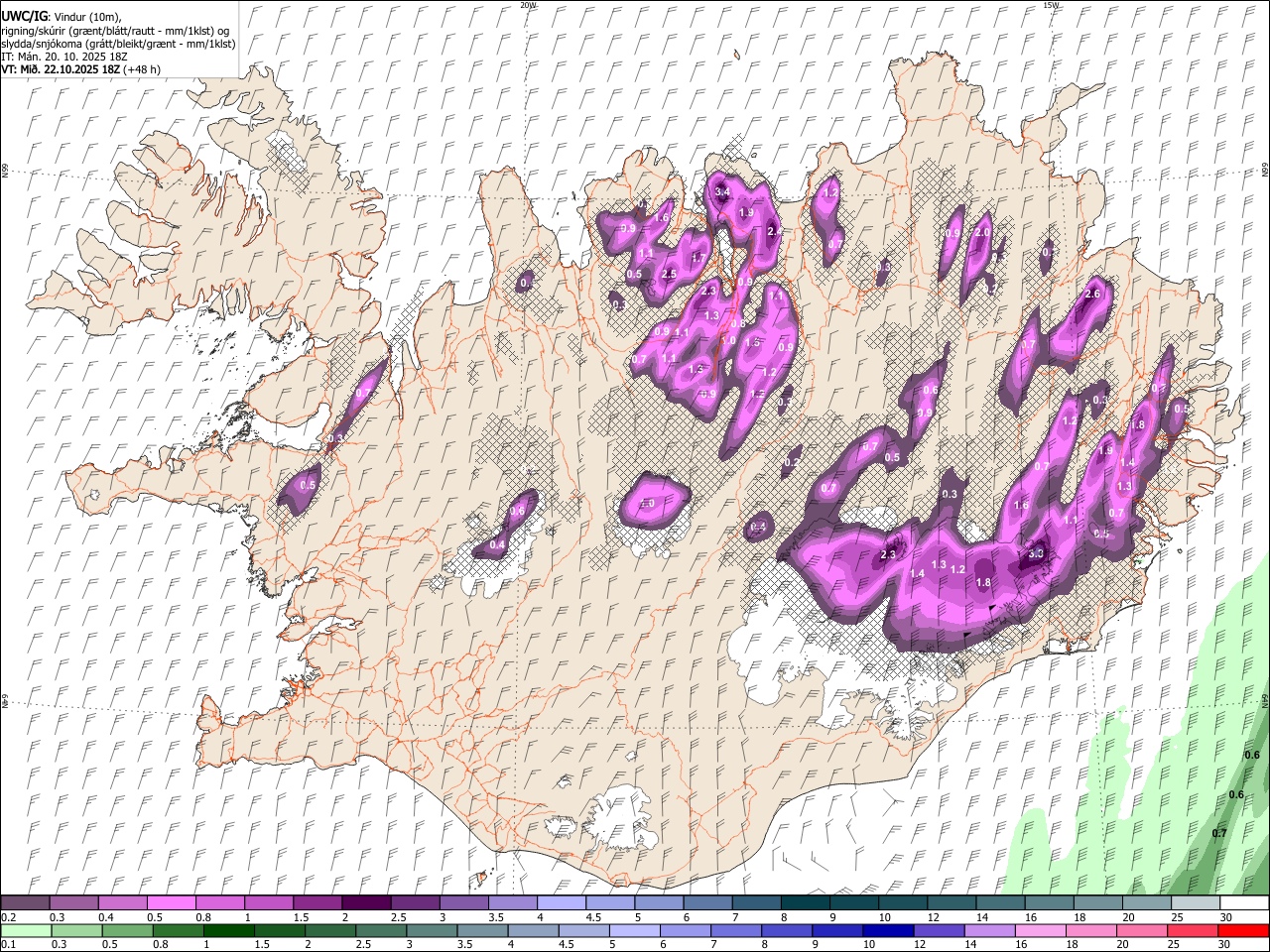Viewport: 1270px width, 952px height.
Task: Click the royal blue rain scale swatch at 8
Action: click(786, 931)
